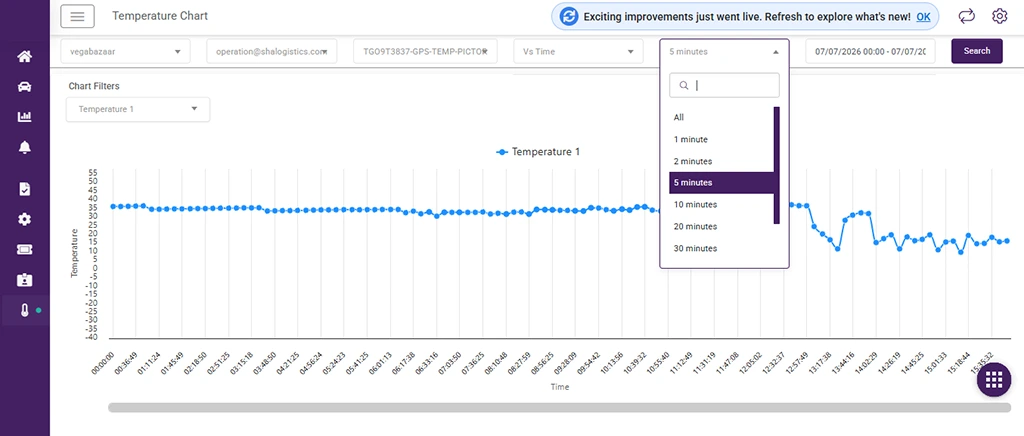1024x436 pixels.
Task: Select the 2 minutes interval option
Action: point(721,161)
